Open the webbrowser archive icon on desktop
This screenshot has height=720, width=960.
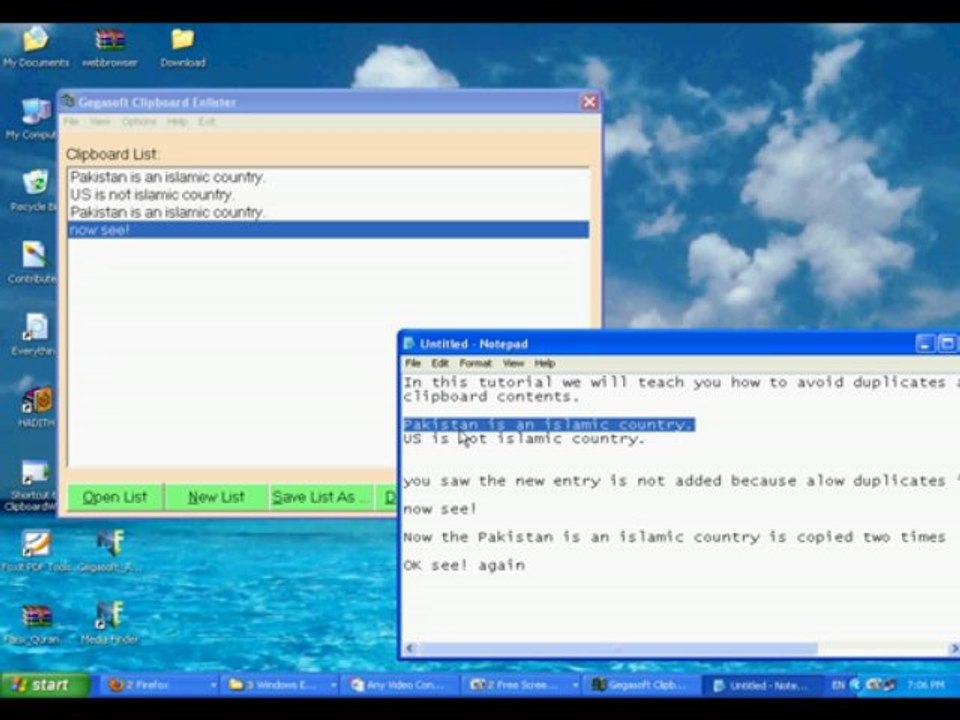pyautogui.click(x=110, y=46)
